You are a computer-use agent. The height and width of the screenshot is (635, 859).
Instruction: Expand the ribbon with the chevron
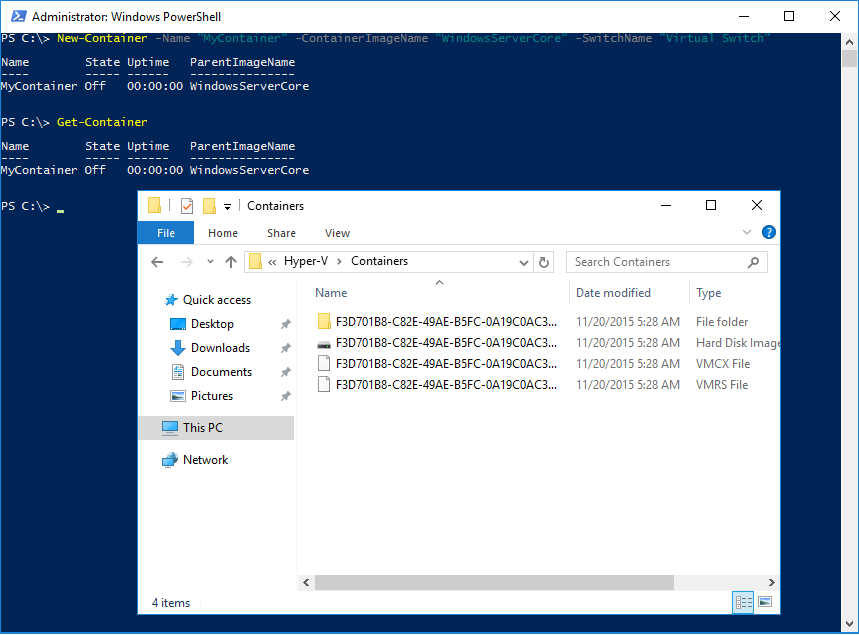(747, 232)
